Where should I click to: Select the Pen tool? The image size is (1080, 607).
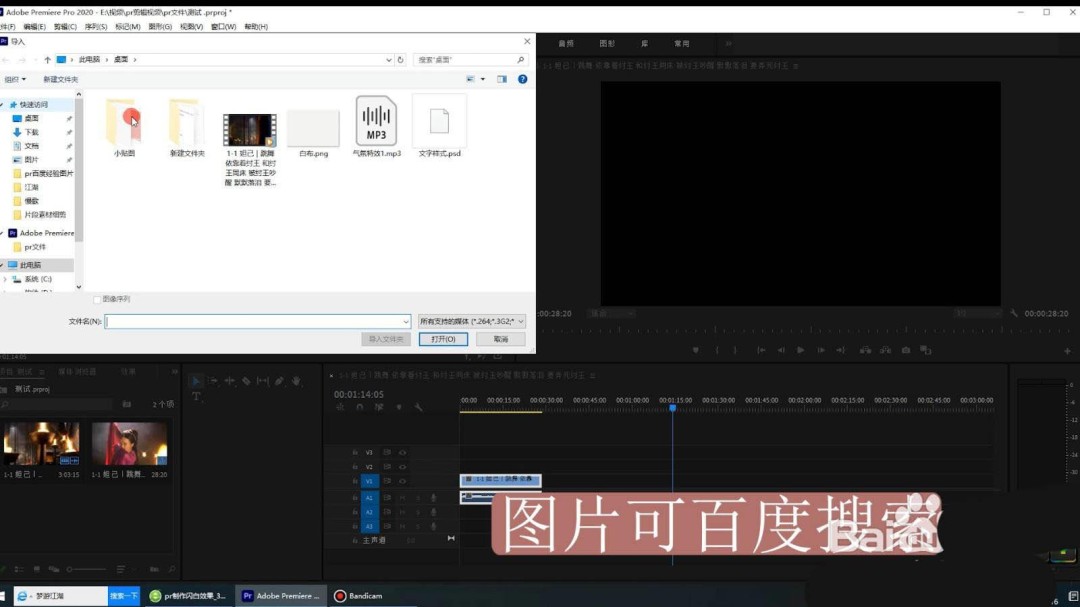pyautogui.click(x=279, y=381)
